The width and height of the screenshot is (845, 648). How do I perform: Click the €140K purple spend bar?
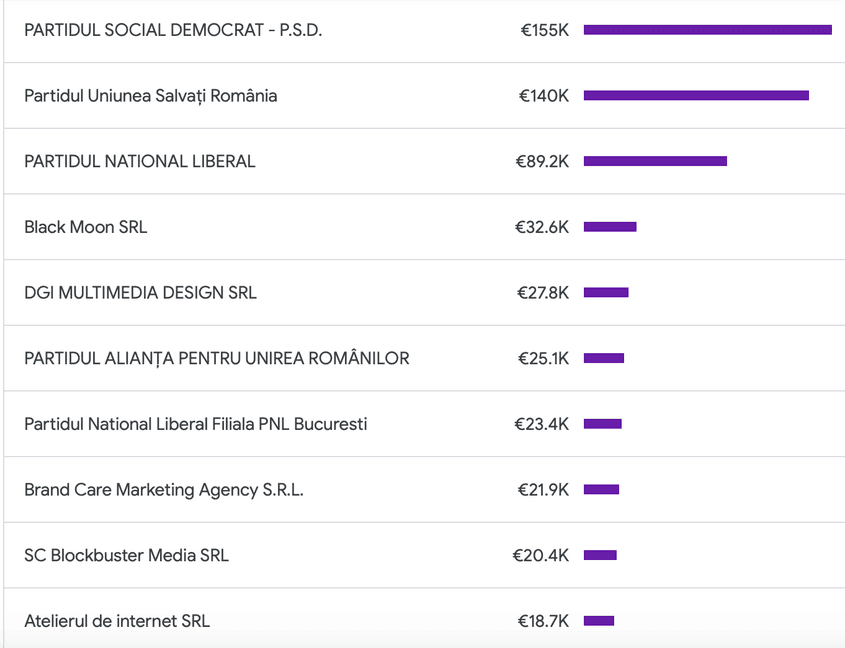[x=696, y=96]
